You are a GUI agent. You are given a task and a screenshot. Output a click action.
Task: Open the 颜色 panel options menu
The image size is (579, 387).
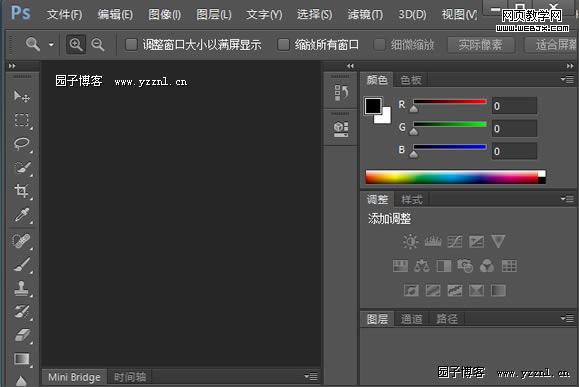pos(567,79)
